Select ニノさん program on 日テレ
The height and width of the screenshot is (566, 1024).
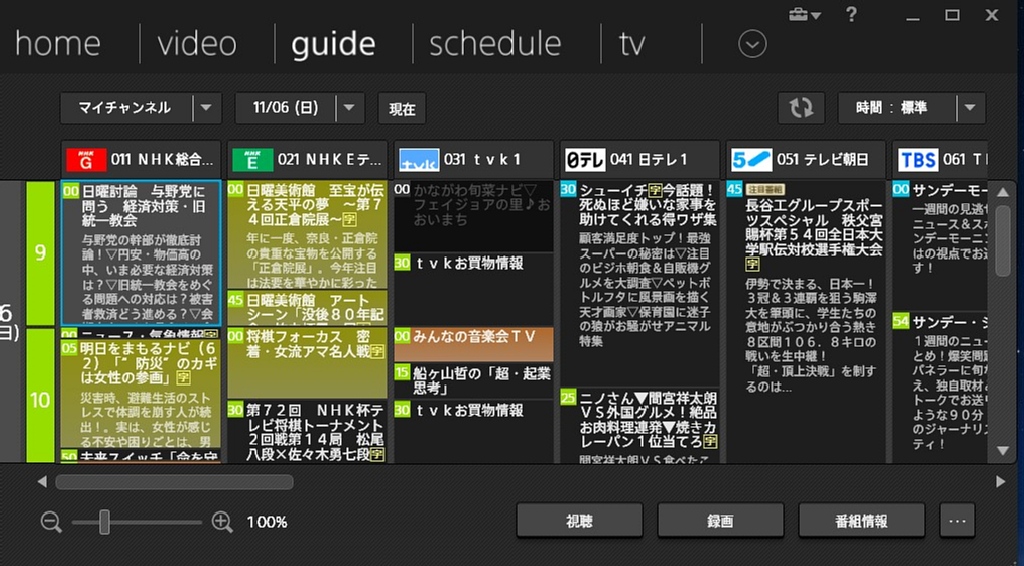(639, 425)
